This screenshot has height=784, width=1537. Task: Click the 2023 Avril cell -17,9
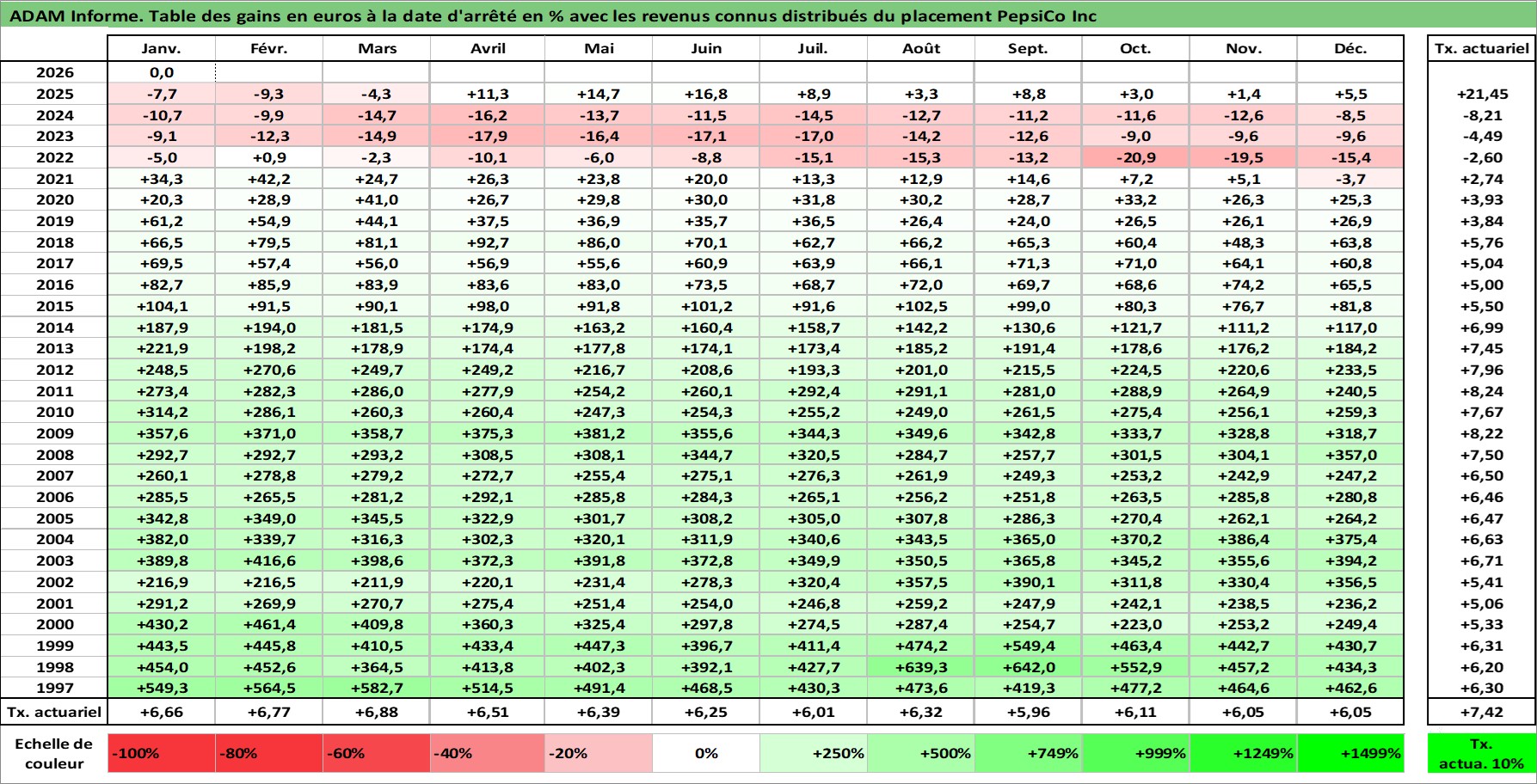tap(488, 136)
